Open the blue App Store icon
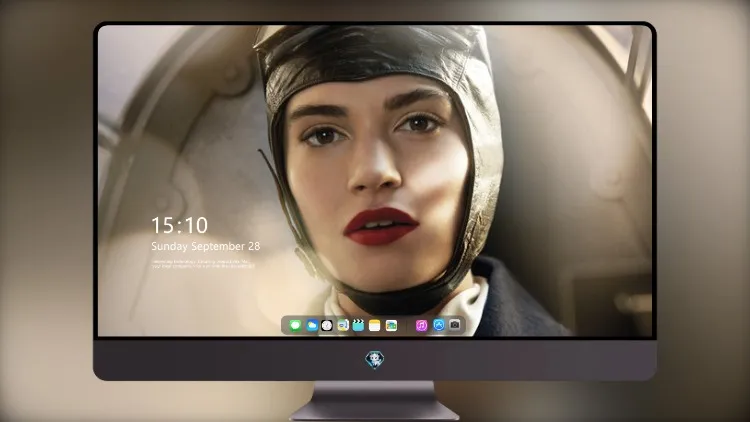 [439, 325]
